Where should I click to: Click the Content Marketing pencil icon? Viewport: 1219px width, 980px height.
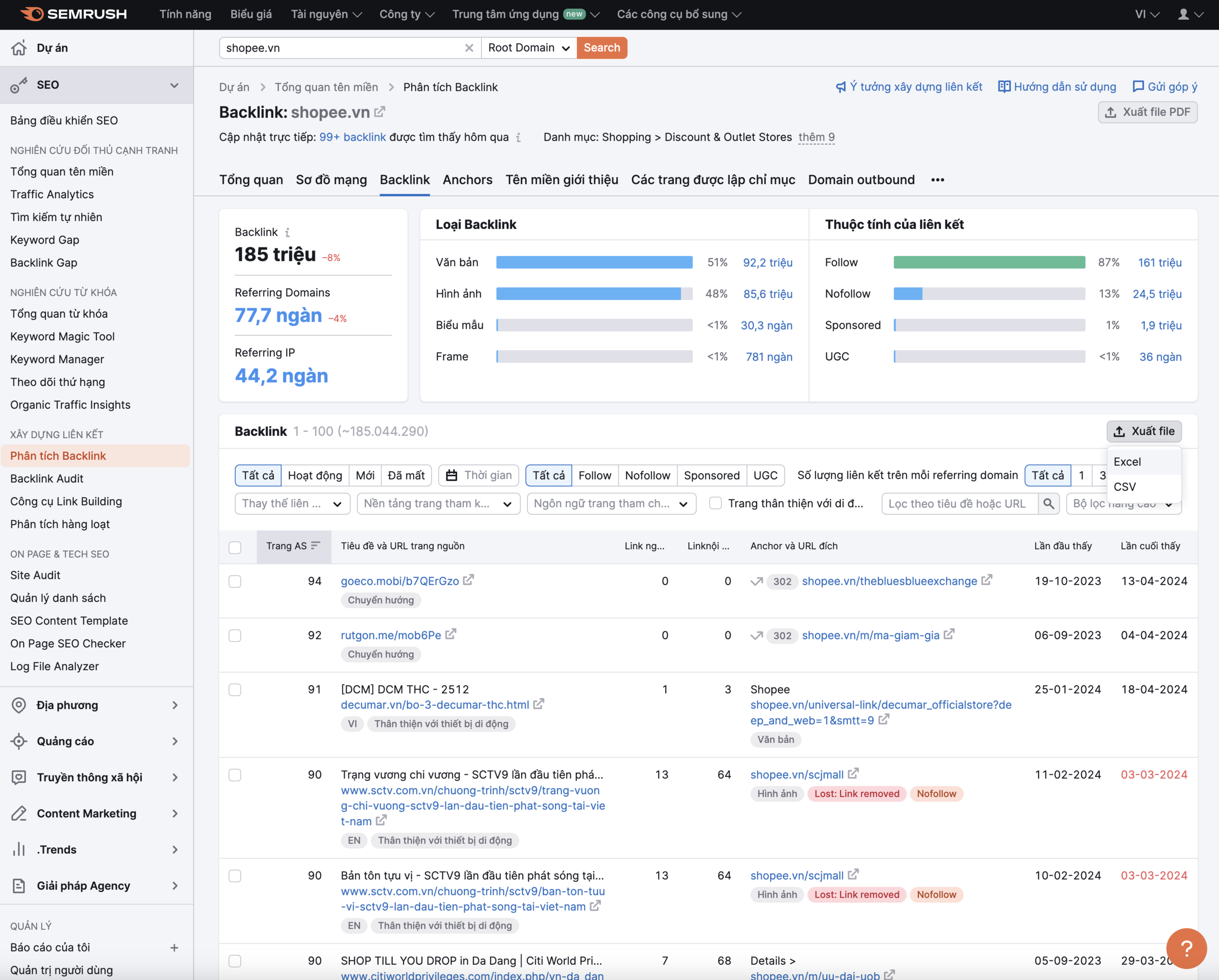[19, 813]
